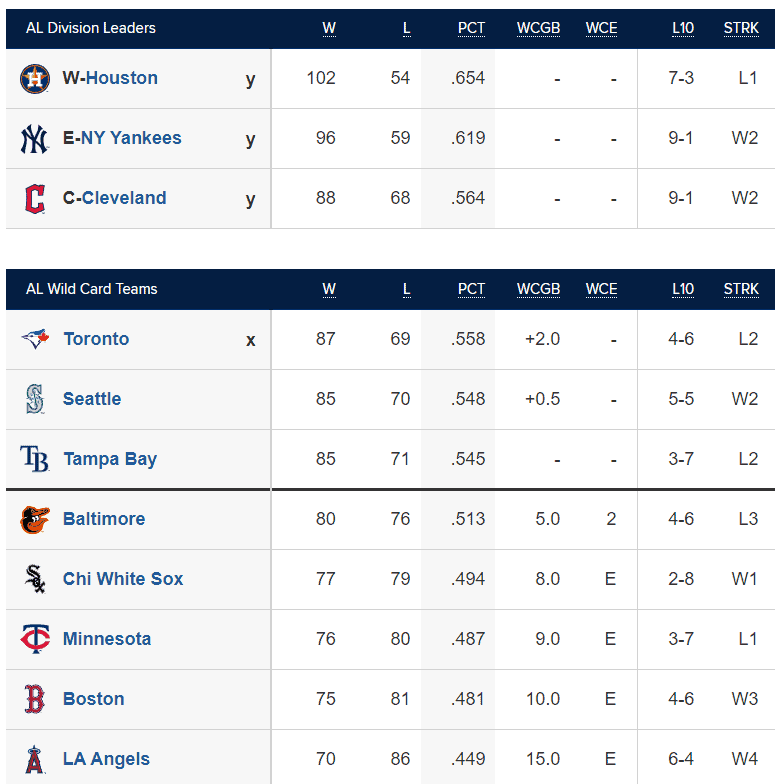Click the Boston Red Sox logo
The height and width of the screenshot is (784, 775).
click(34, 698)
